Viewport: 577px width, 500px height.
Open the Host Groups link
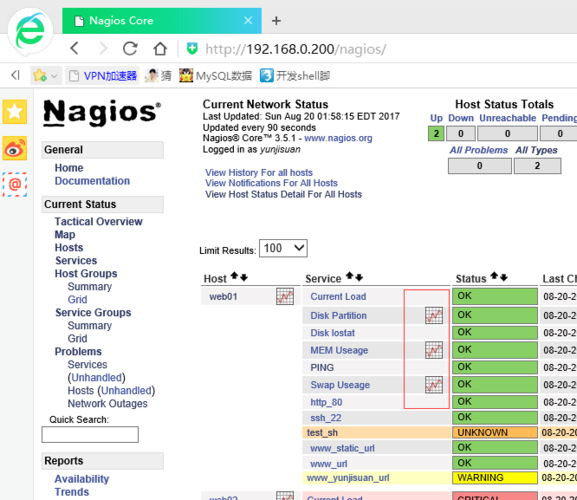86,273
